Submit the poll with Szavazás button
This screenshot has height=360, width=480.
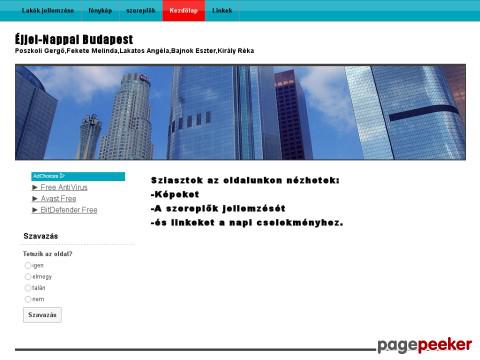coord(42,315)
